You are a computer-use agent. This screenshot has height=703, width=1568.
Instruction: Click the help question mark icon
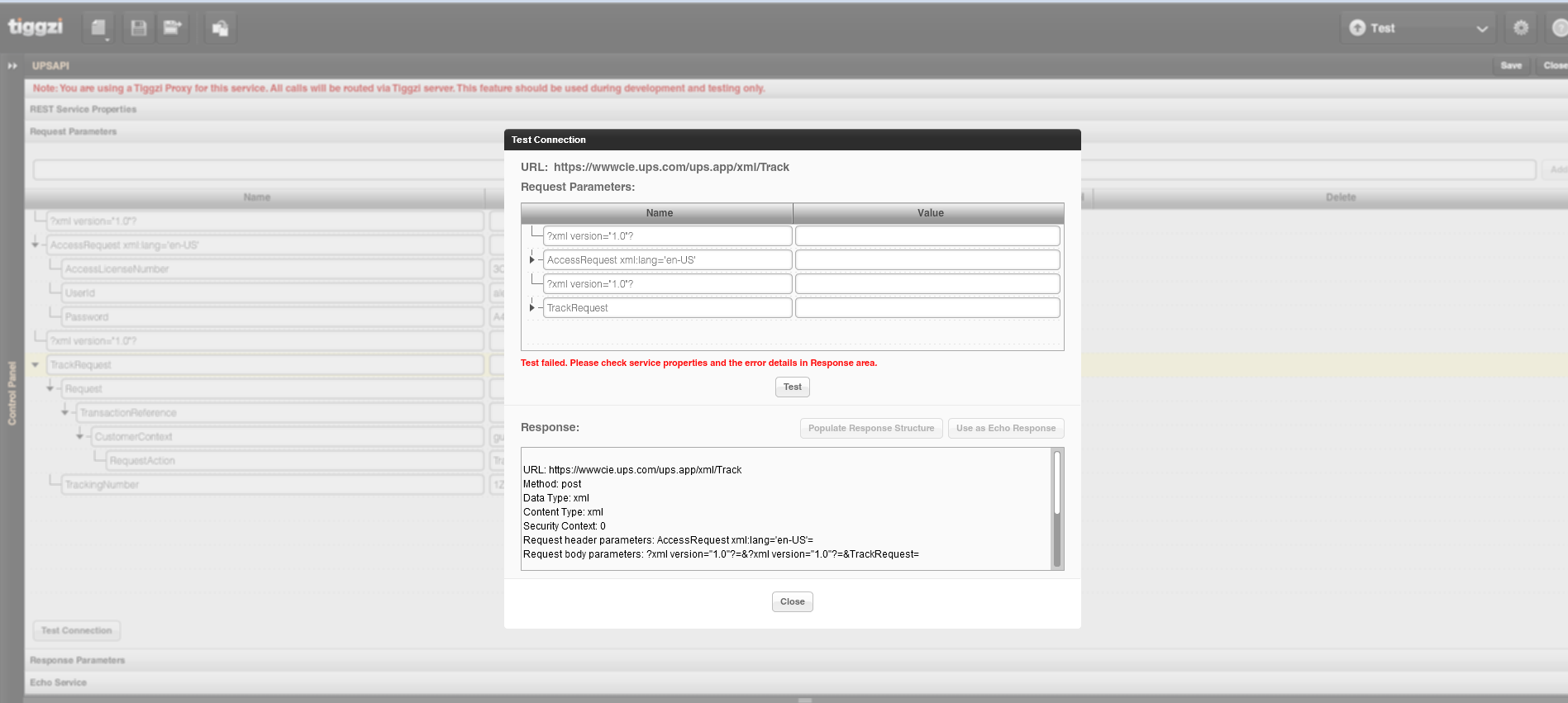point(1558,28)
